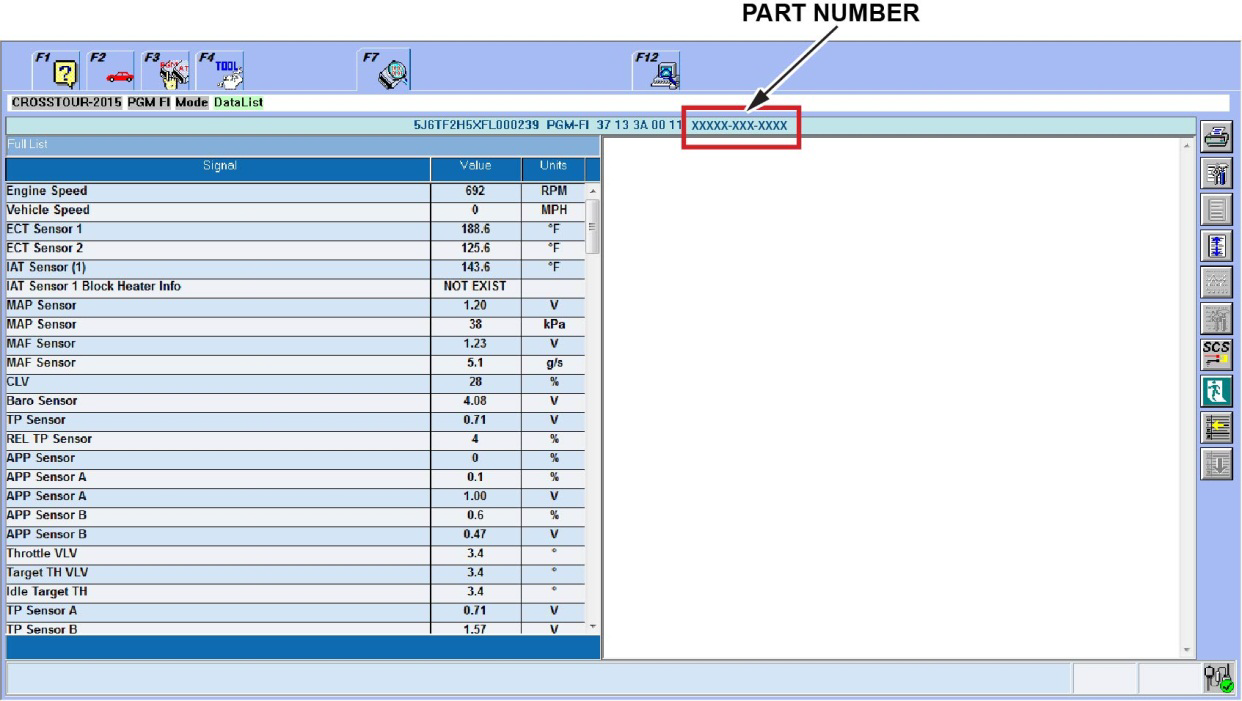Click the right panel scrollbar down arrow
The image size is (1242, 701).
tap(1187, 651)
